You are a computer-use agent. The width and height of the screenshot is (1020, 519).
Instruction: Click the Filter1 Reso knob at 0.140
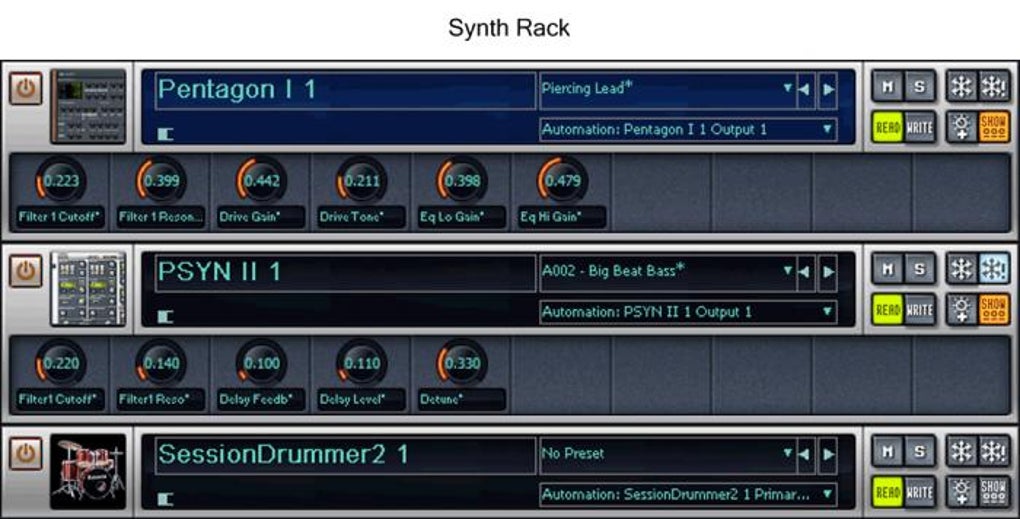tap(161, 364)
